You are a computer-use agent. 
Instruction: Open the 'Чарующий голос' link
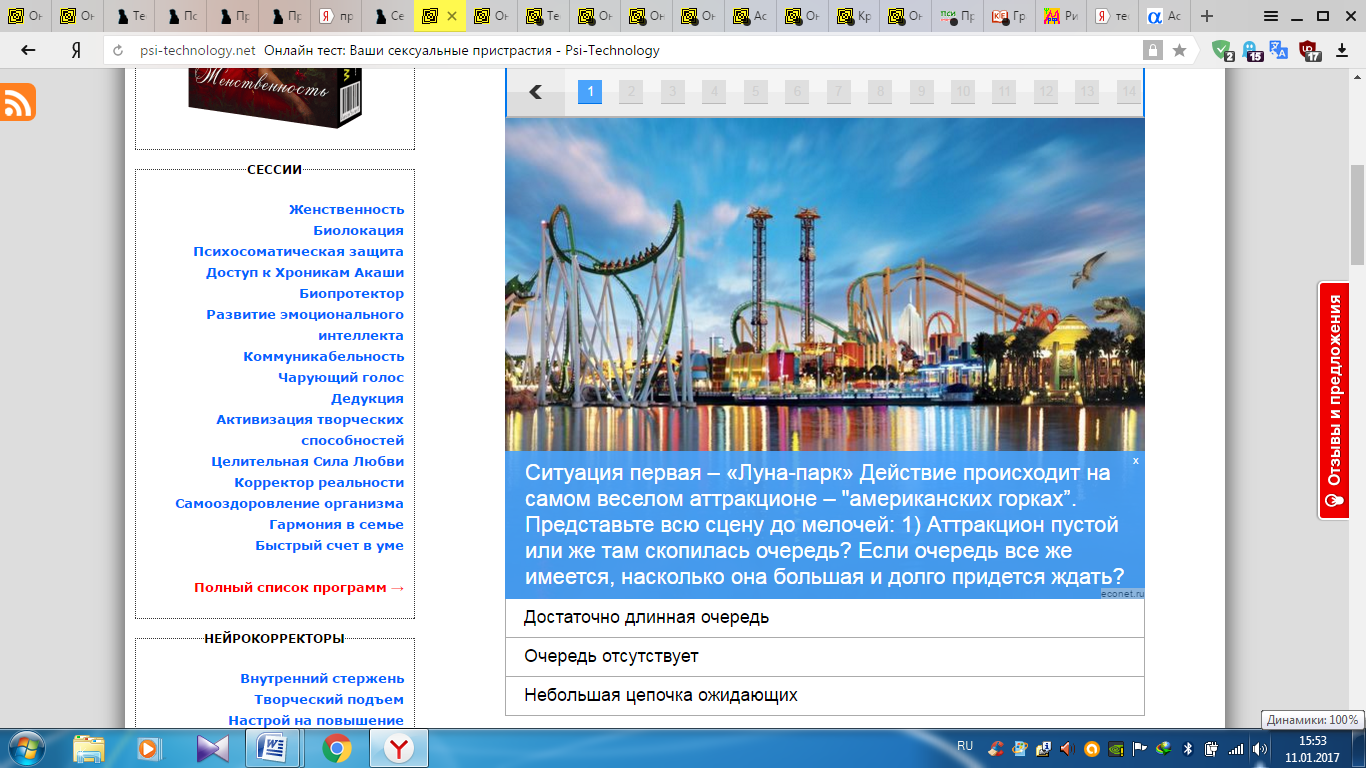click(x=341, y=377)
